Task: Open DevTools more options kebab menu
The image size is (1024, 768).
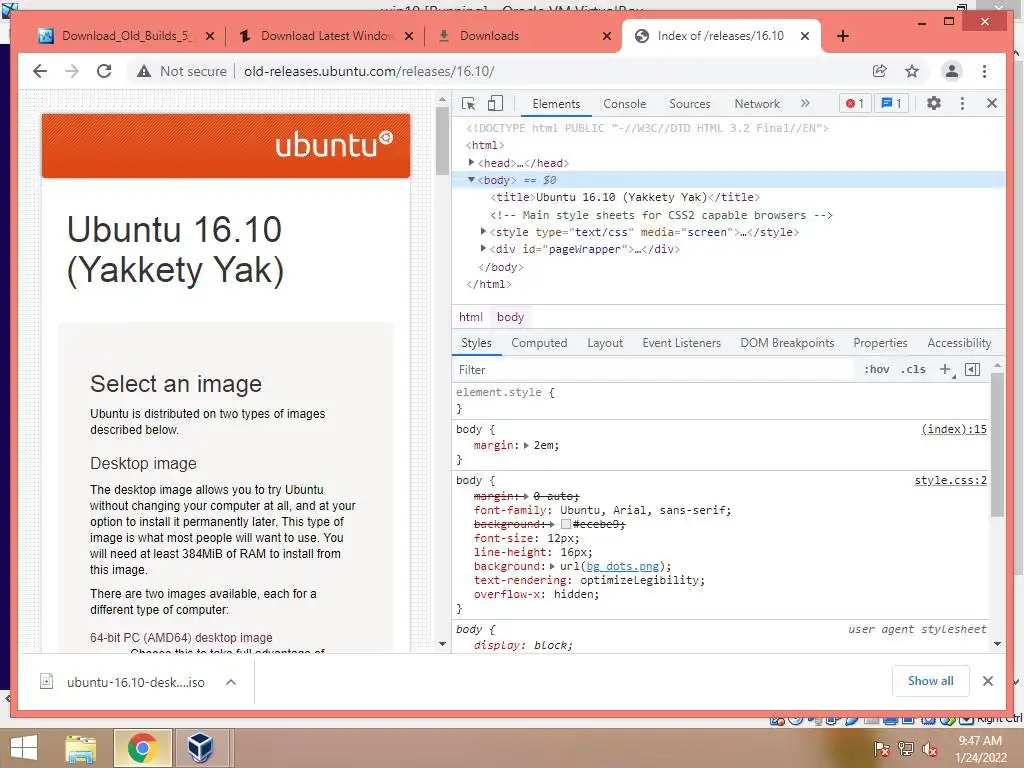Action: coord(962,103)
